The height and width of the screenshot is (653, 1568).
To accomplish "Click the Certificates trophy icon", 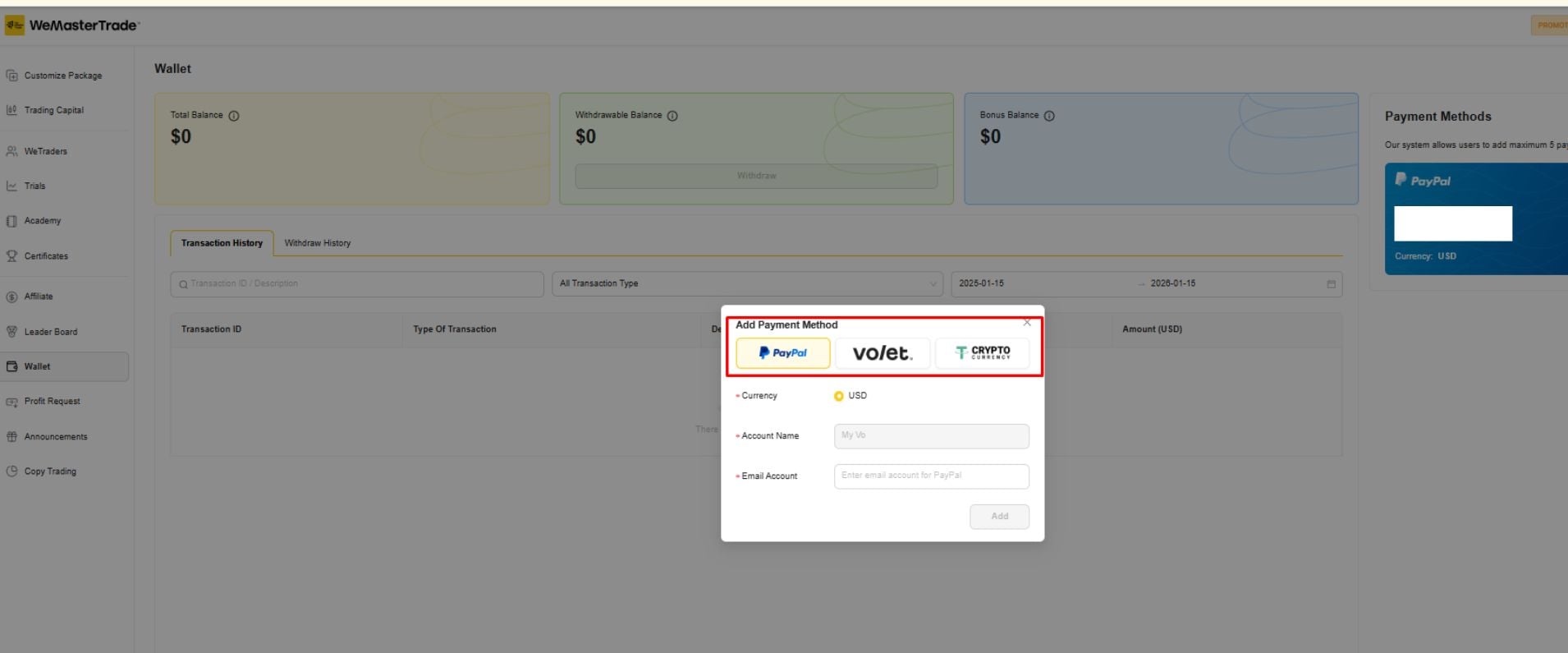I will (11, 256).
